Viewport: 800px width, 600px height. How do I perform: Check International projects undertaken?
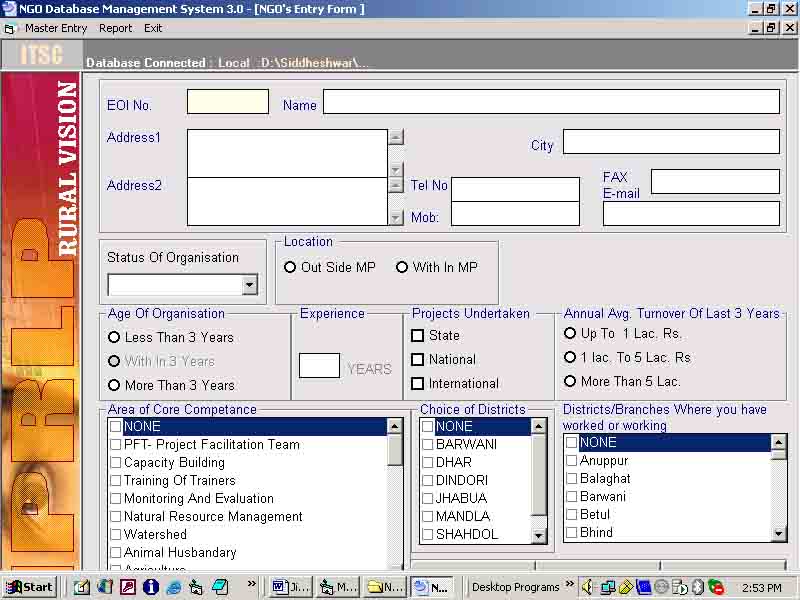pyautogui.click(x=417, y=383)
